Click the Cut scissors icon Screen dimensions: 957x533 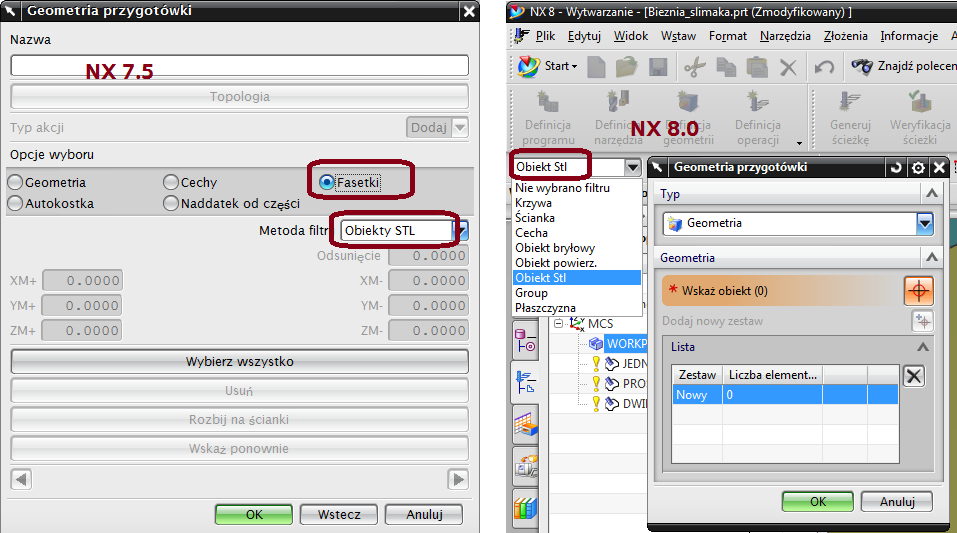[695, 67]
